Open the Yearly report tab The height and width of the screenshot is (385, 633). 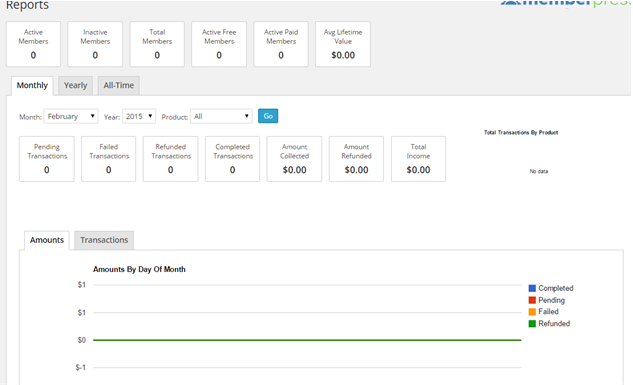tap(75, 86)
